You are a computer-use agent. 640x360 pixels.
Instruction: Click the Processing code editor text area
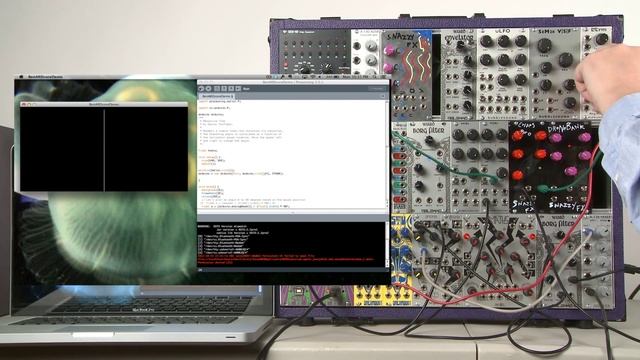pyautogui.click(x=291, y=155)
